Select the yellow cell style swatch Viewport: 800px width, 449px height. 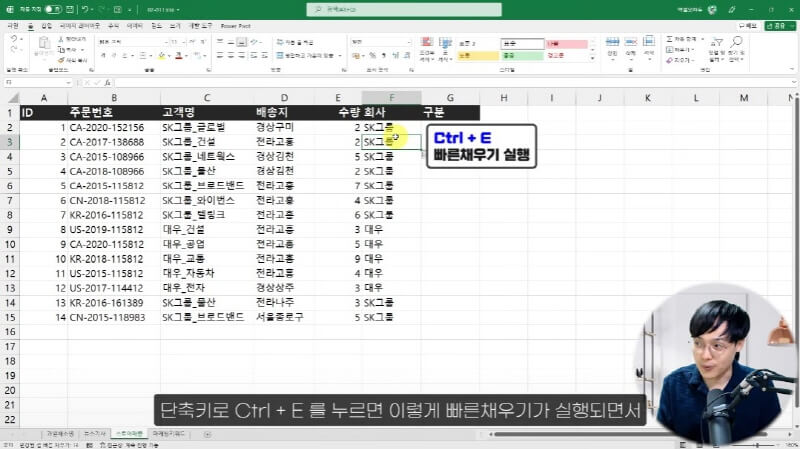478,56
